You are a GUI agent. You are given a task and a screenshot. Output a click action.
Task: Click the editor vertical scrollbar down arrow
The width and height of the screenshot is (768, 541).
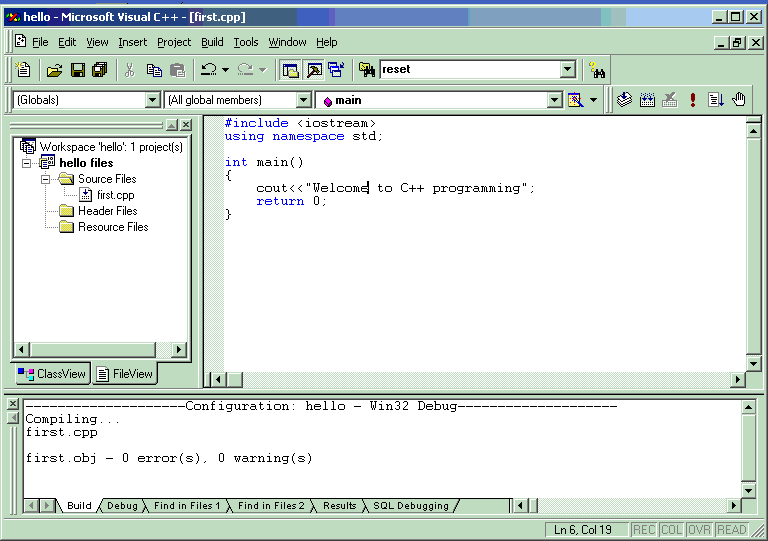click(x=753, y=363)
